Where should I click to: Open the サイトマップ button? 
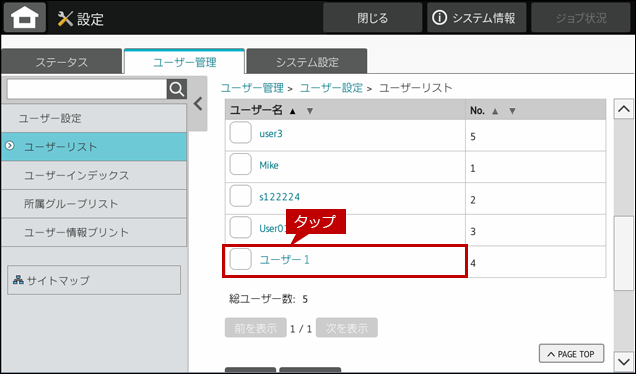(x=94, y=280)
